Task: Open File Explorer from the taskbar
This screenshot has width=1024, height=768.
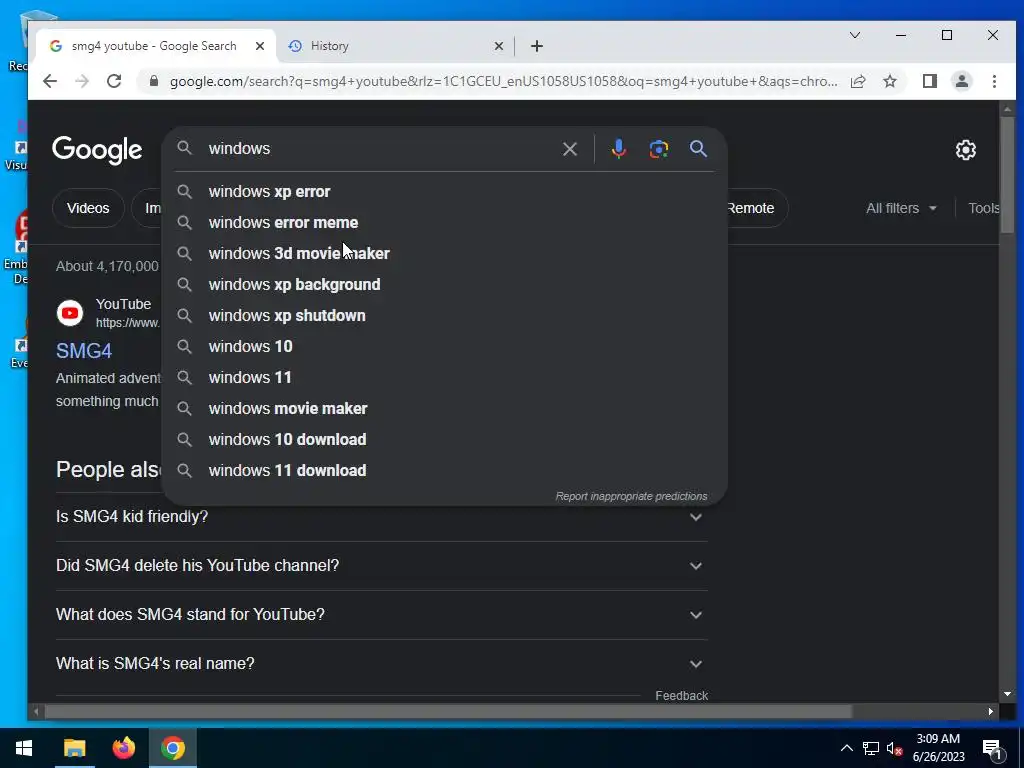Action: 74,748
